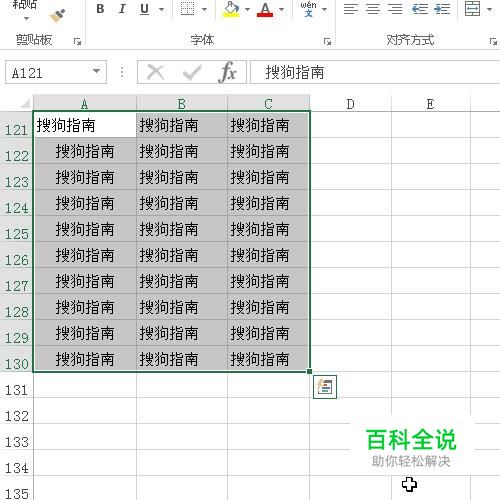Click merge and center icon
500x500 pixels.
[x=473, y=9]
